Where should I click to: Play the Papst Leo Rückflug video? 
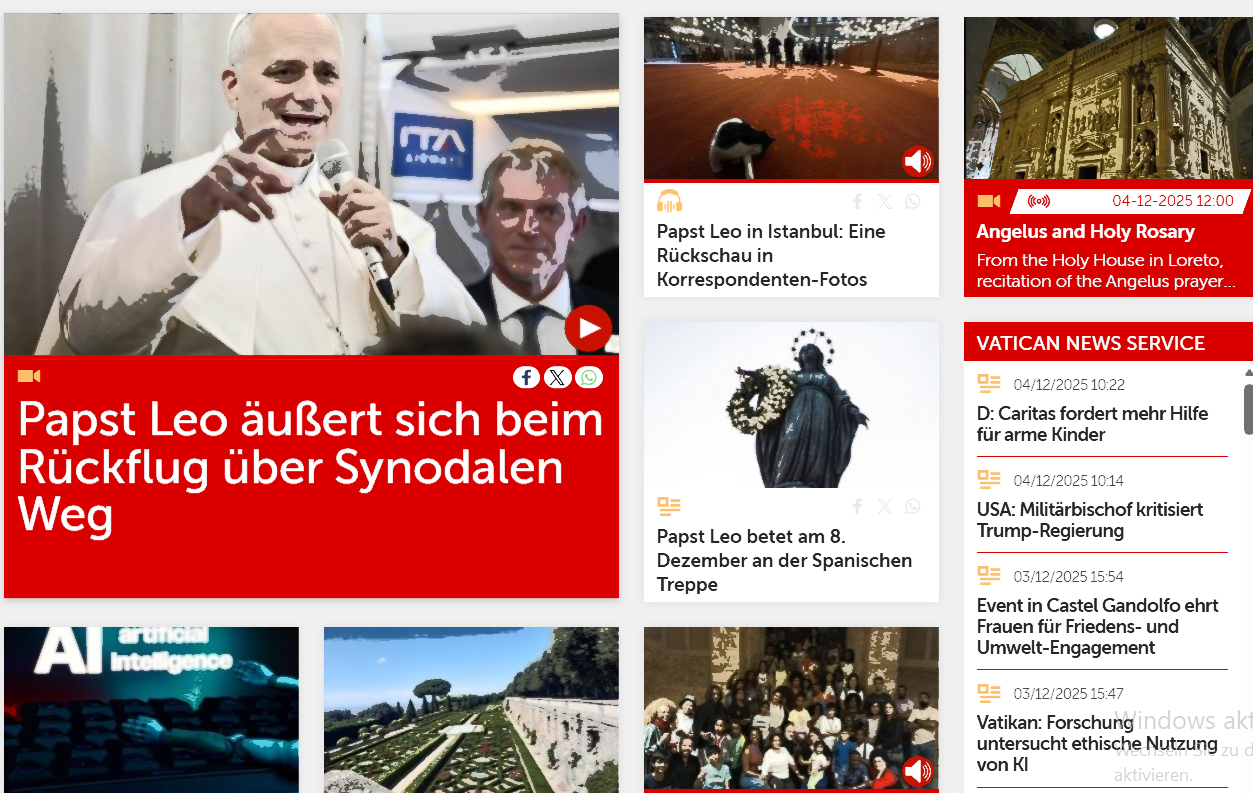pos(588,328)
